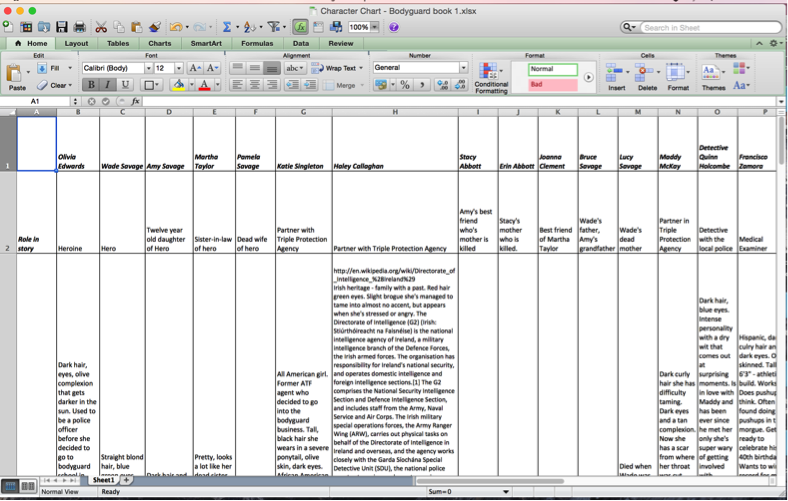Switch to the SmartArt tab
This screenshot has height=501, width=788.
tap(206, 44)
